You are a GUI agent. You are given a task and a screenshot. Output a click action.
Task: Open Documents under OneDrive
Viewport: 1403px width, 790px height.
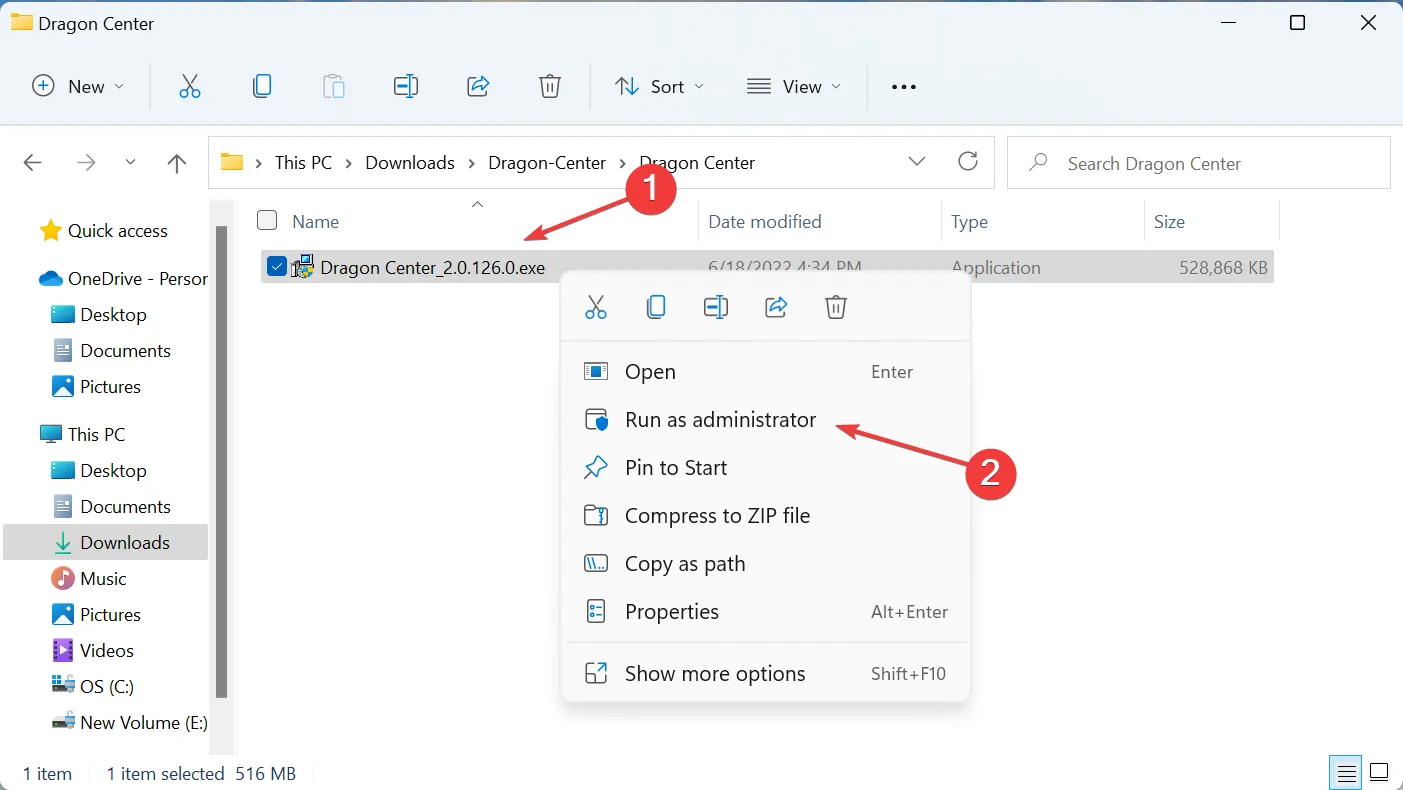point(111,351)
